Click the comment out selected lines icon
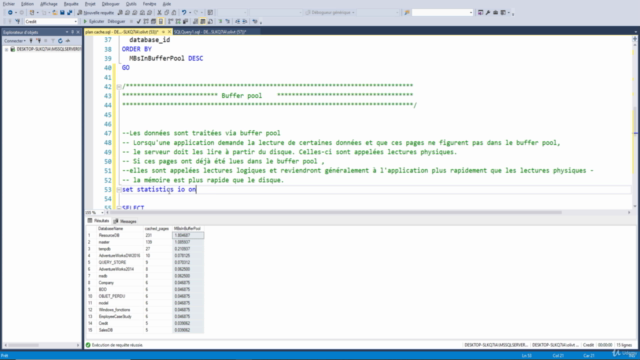The image size is (640, 360). (x=220, y=21)
